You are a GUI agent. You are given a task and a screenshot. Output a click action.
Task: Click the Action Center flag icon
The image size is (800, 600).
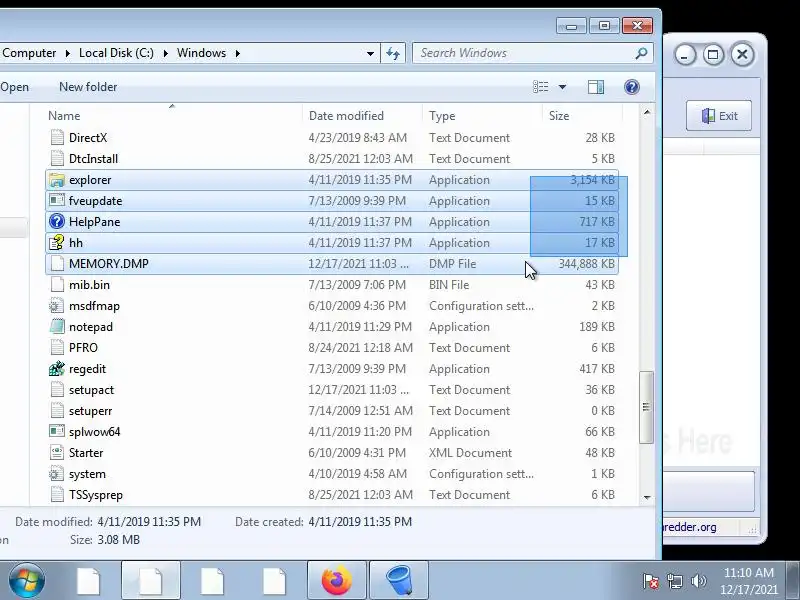(651, 581)
